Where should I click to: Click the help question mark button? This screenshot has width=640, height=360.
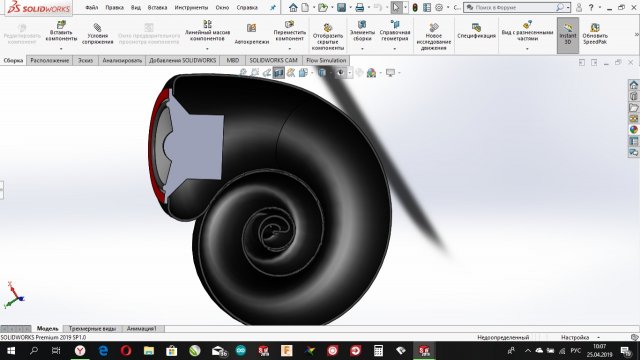591,7
